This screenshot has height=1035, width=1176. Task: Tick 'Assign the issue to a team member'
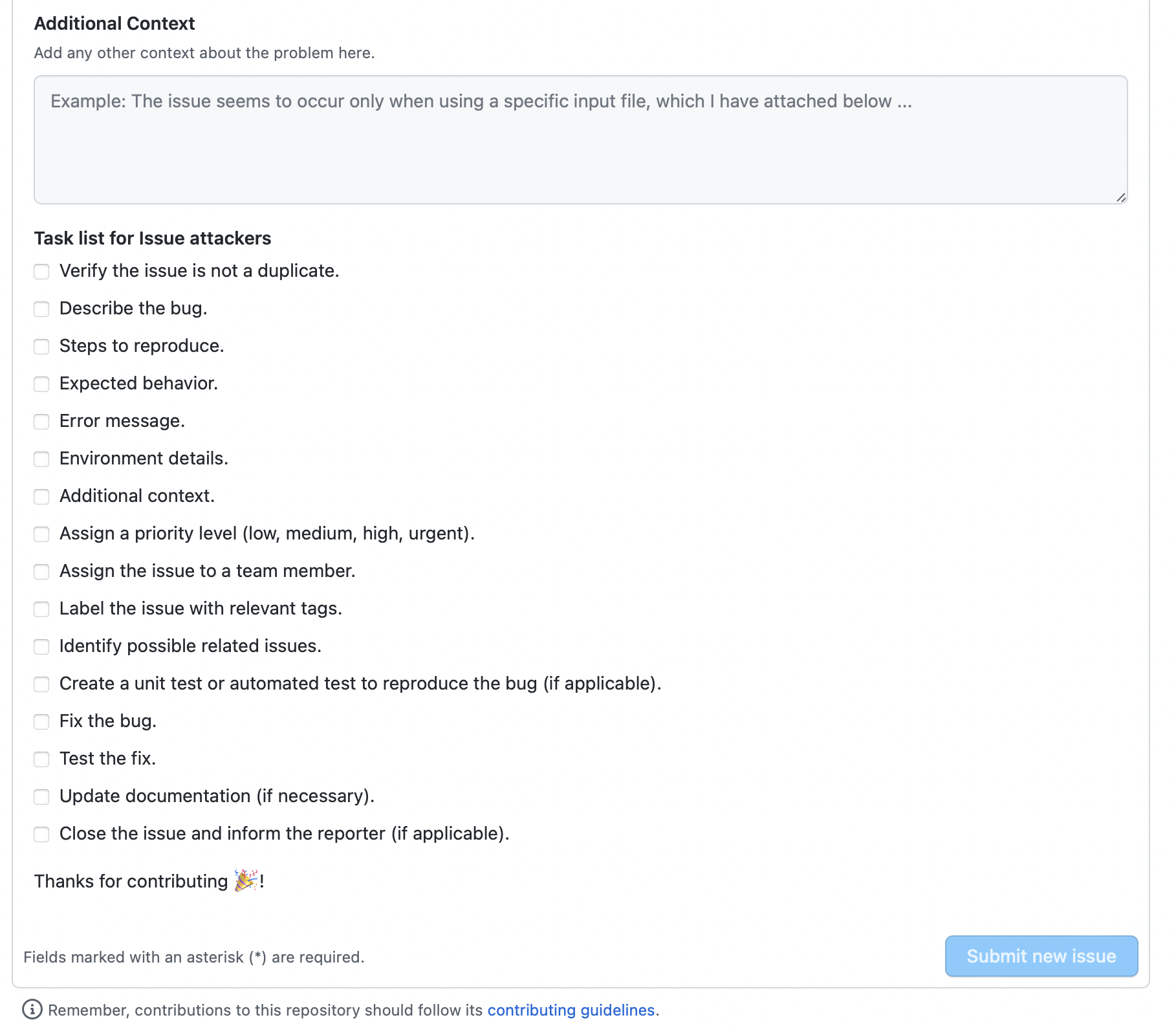click(x=41, y=572)
